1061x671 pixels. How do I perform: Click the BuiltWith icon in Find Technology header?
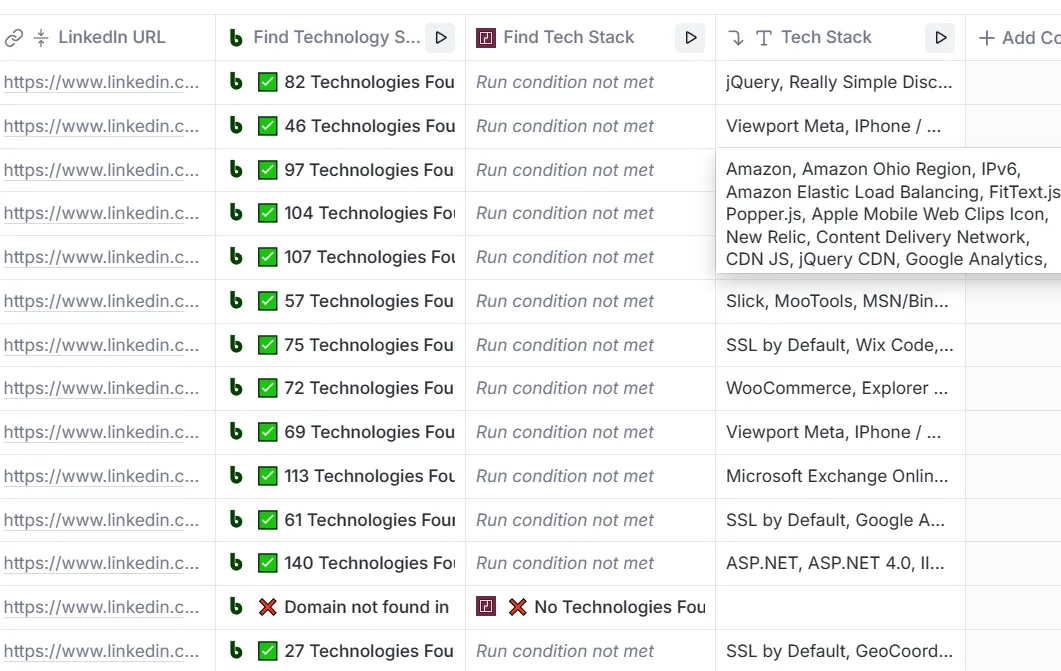pos(235,37)
